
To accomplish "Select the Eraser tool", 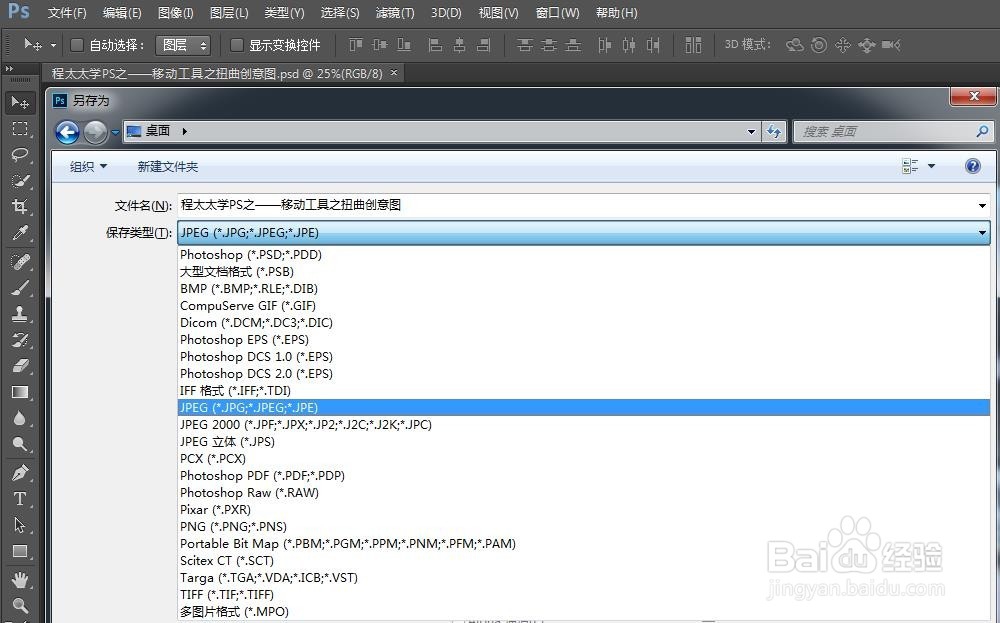I will pos(20,366).
